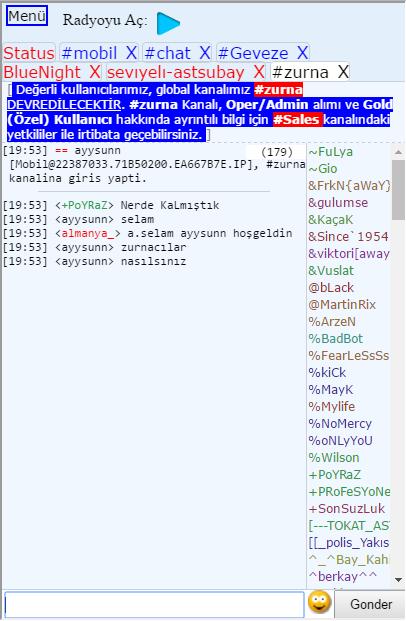Select user %MayK in the list
The height and width of the screenshot is (621, 406).
[331, 390]
